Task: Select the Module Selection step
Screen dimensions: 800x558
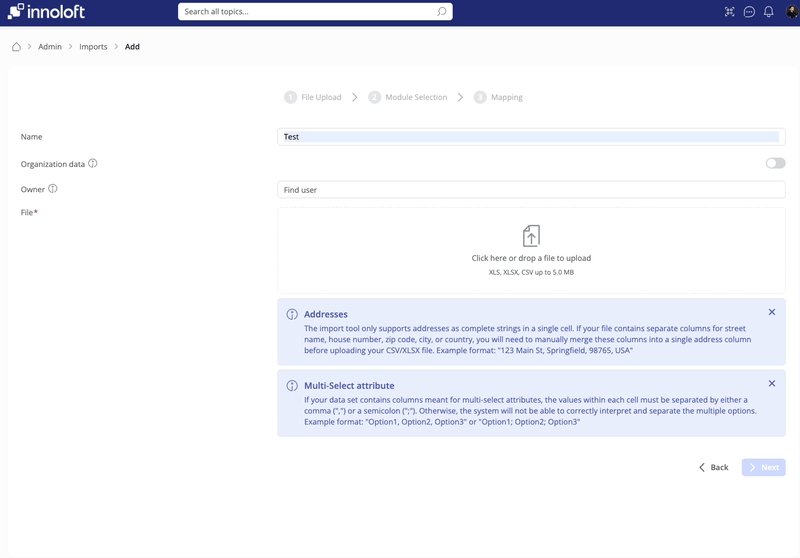Action: tap(408, 97)
